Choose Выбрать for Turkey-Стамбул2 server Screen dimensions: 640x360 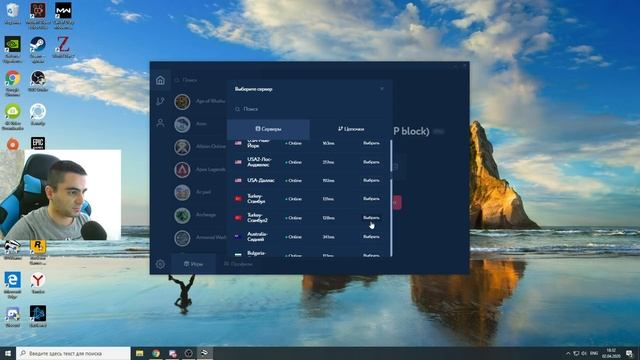coord(371,218)
